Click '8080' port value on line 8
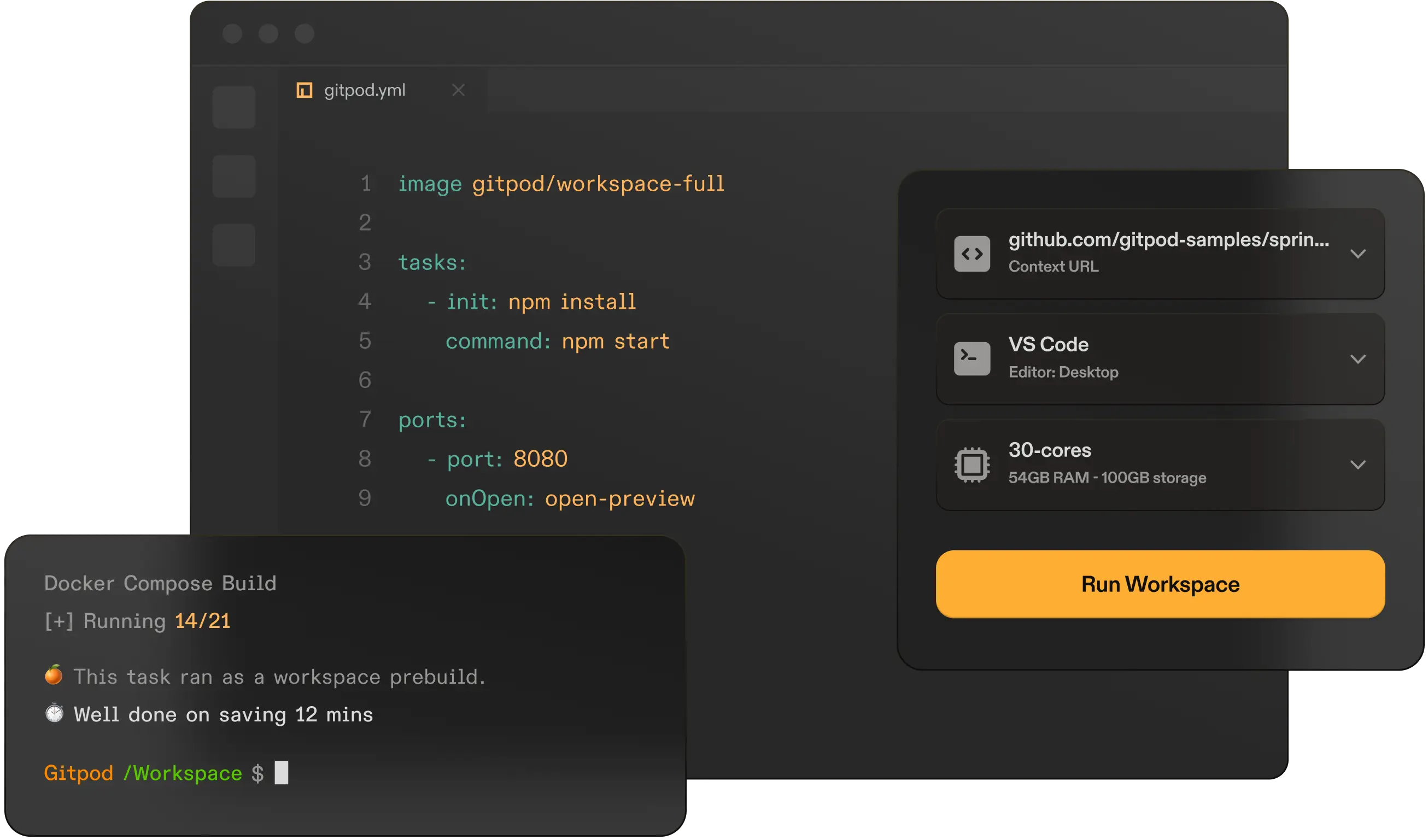Screen dimensions: 1428x840 tap(540, 460)
